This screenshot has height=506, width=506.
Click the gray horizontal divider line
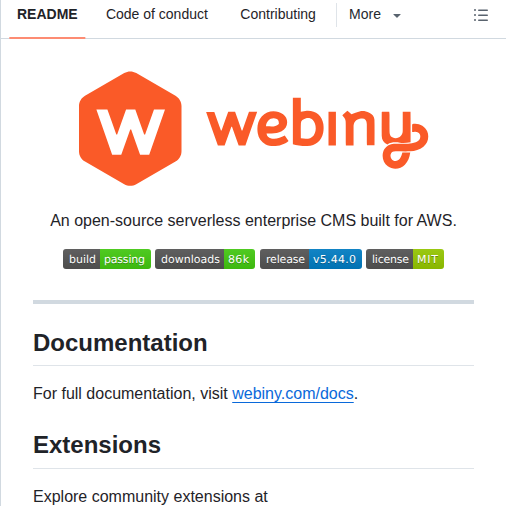[253, 302]
